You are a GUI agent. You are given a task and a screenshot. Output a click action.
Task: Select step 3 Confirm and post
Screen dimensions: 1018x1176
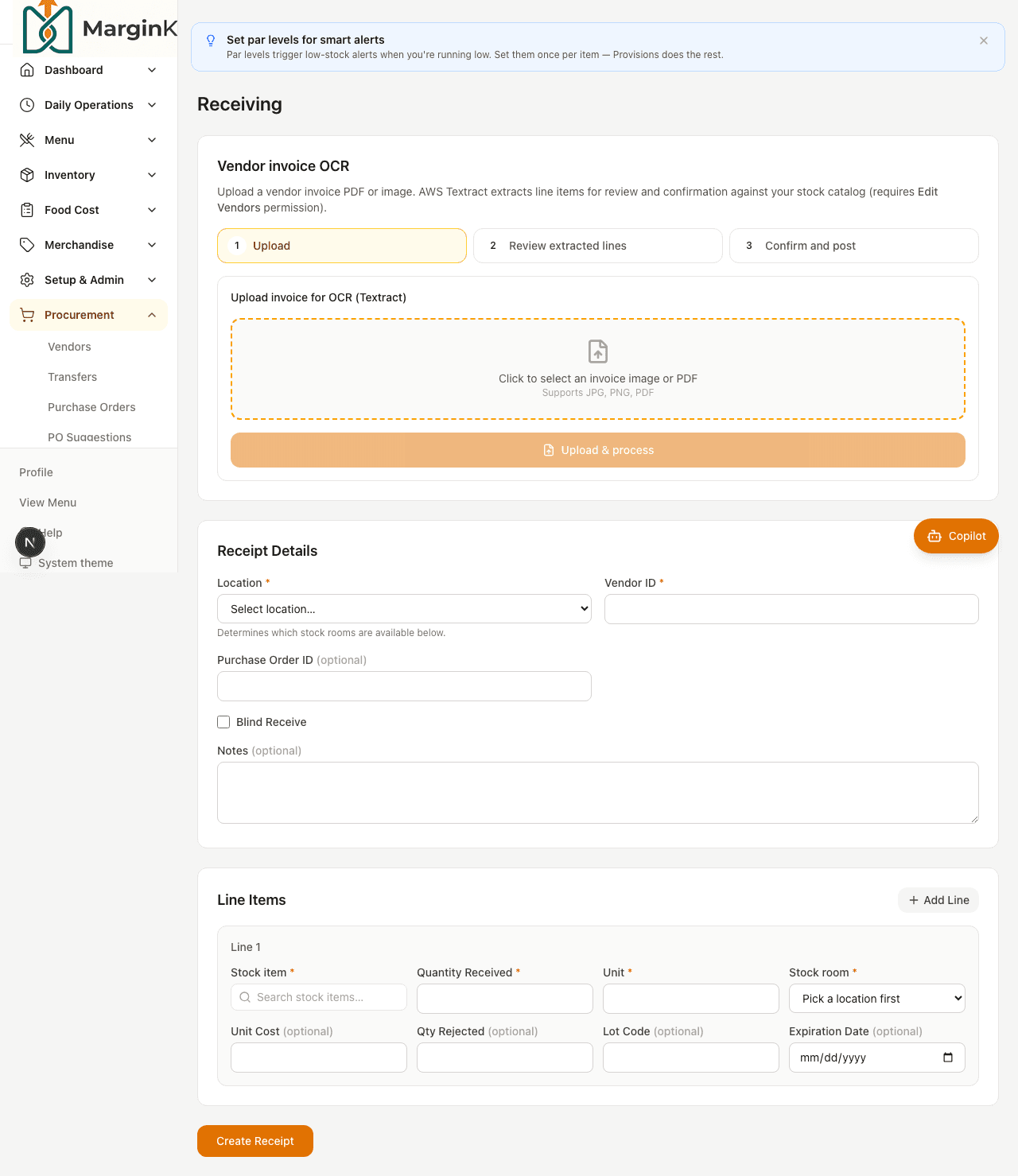[x=854, y=246]
